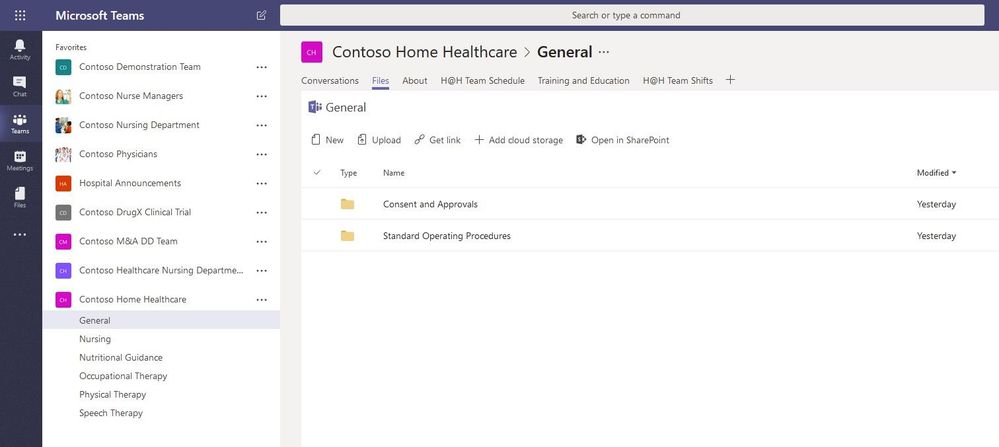Click the search or command box
The height and width of the screenshot is (447, 999).
pyautogui.click(x=632, y=15)
